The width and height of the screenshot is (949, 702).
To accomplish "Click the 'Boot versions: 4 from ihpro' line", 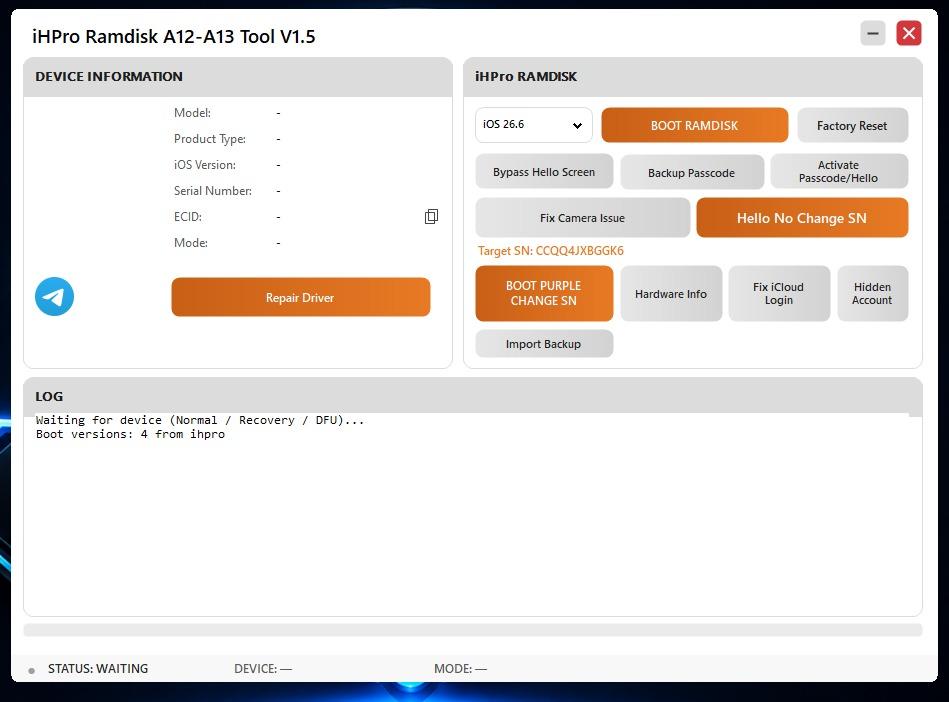I will (130, 434).
